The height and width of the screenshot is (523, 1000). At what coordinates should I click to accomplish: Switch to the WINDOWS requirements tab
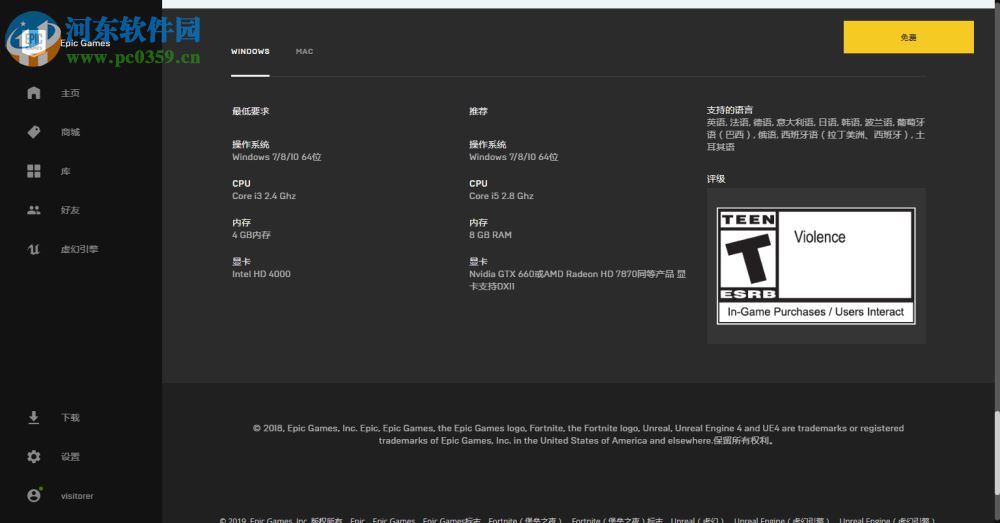point(250,51)
